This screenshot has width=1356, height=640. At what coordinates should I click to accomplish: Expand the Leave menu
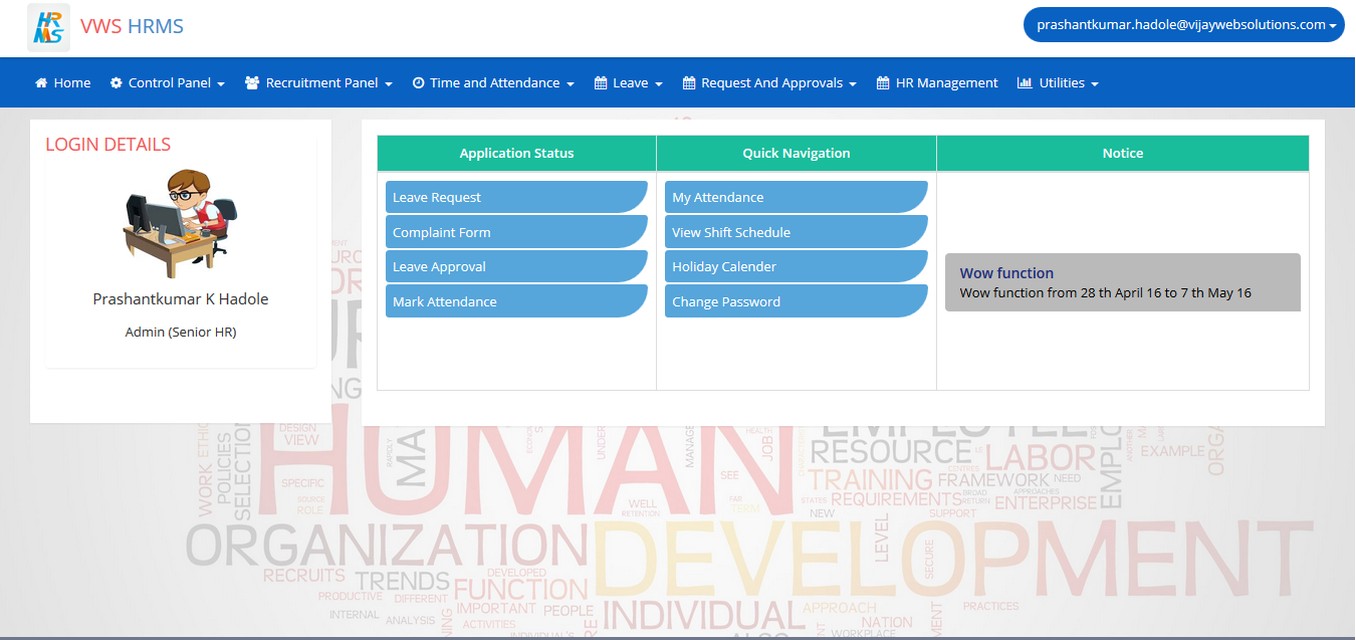628,82
